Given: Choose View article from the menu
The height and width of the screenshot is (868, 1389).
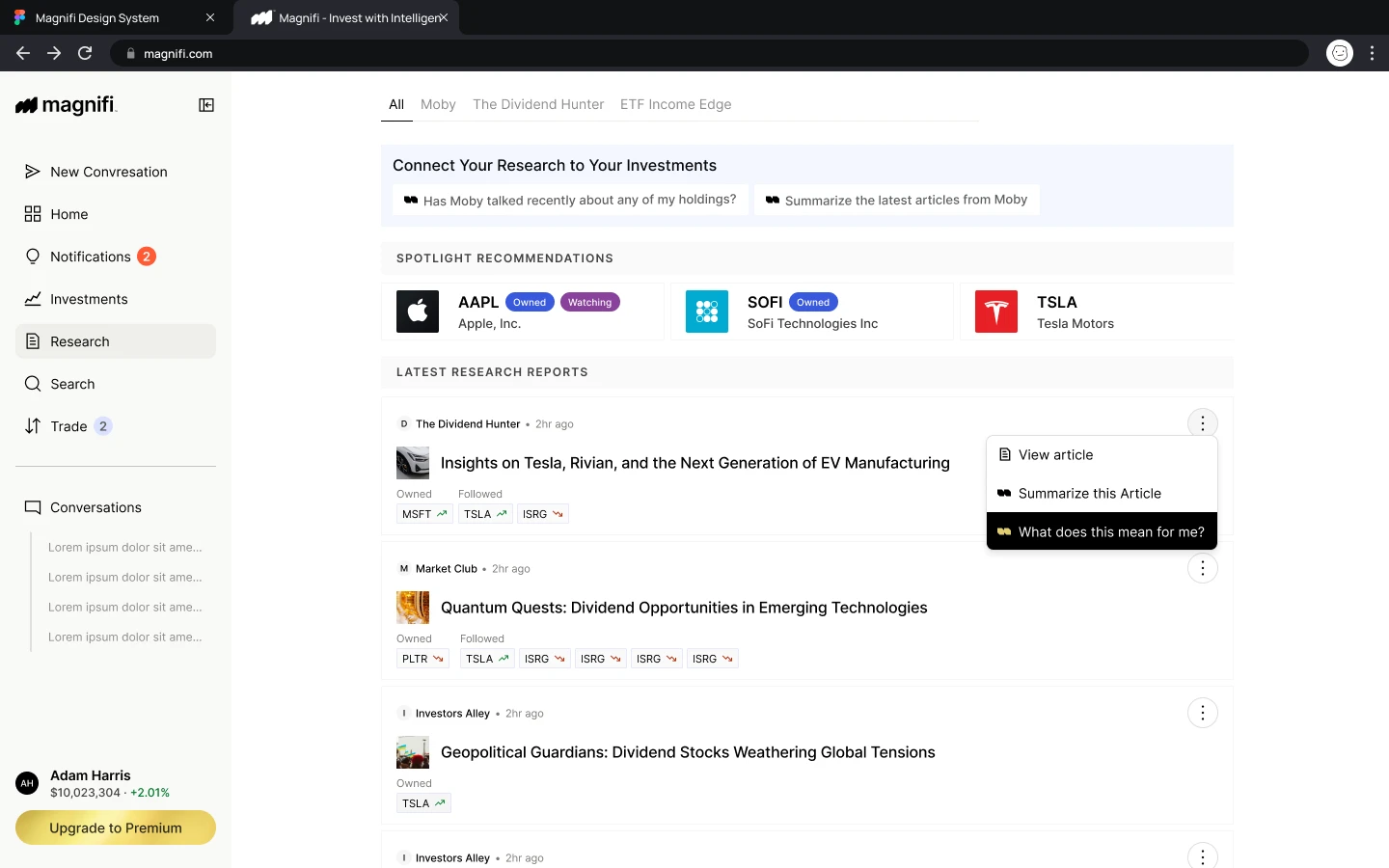Looking at the screenshot, I should 1102,454.
